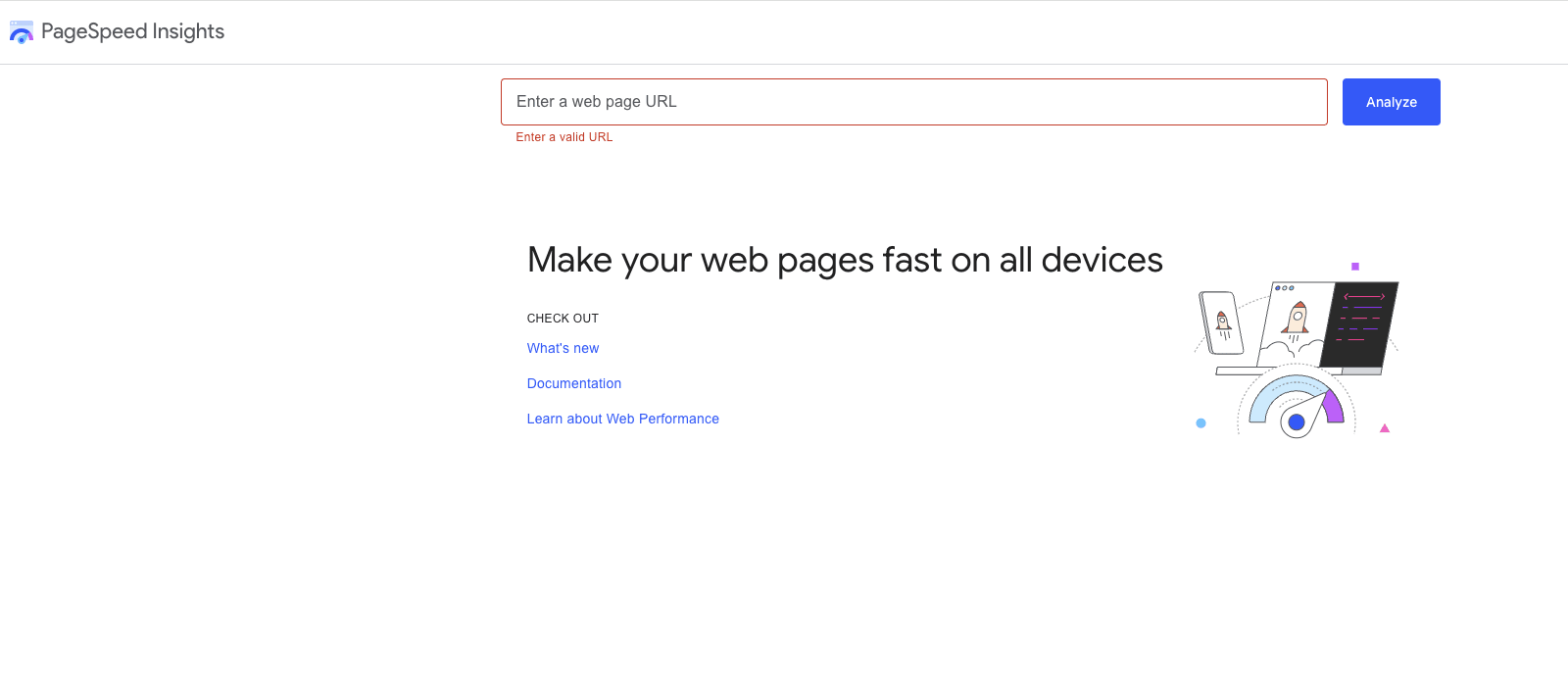Click the pink triangle decoration
This screenshot has width=1568, height=693.
tap(1385, 428)
